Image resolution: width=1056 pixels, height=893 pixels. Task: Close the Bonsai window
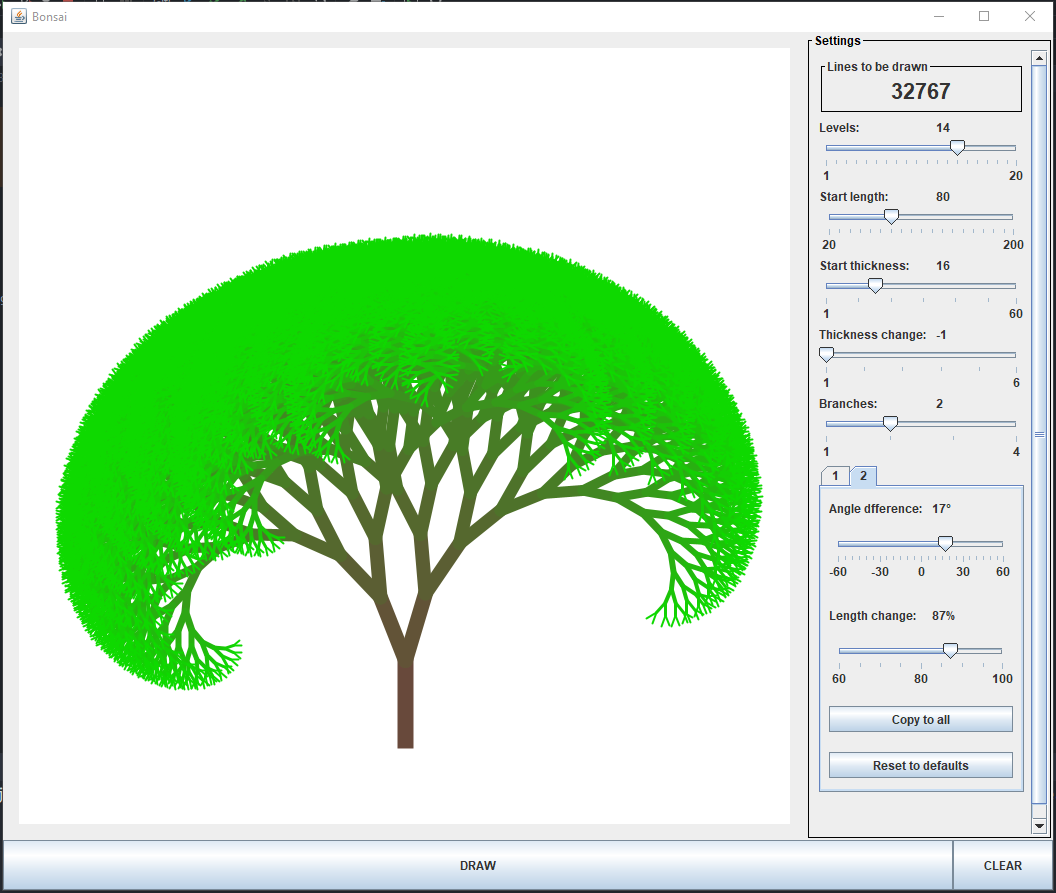(1030, 16)
